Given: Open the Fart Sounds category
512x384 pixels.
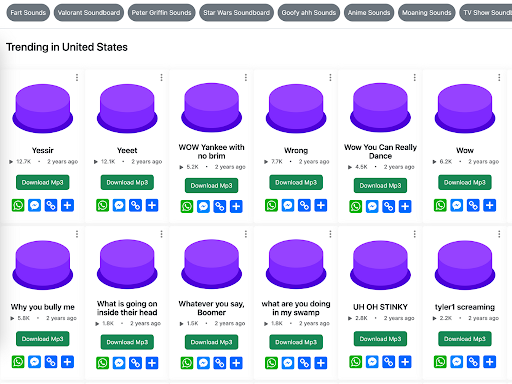Looking at the screenshot, I should (28, 13).
